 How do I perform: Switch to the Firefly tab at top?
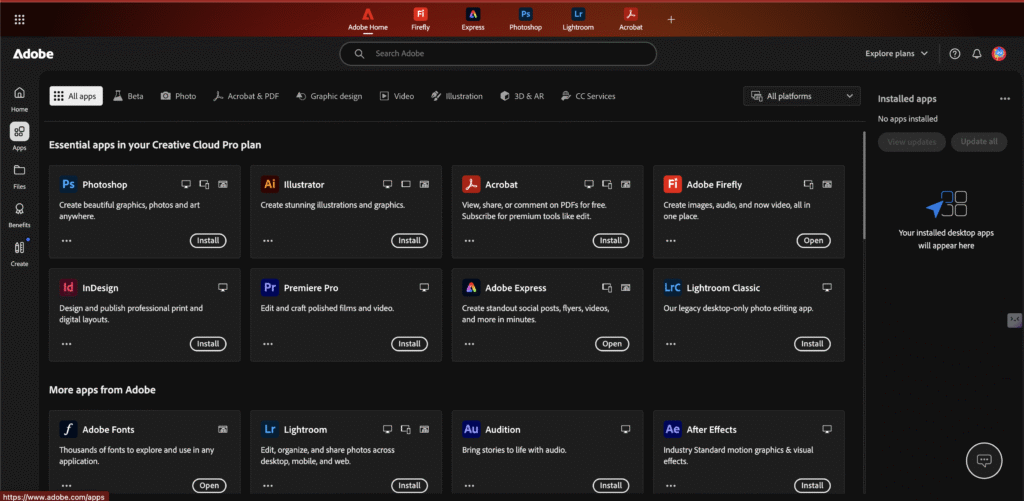coord(421,20)
